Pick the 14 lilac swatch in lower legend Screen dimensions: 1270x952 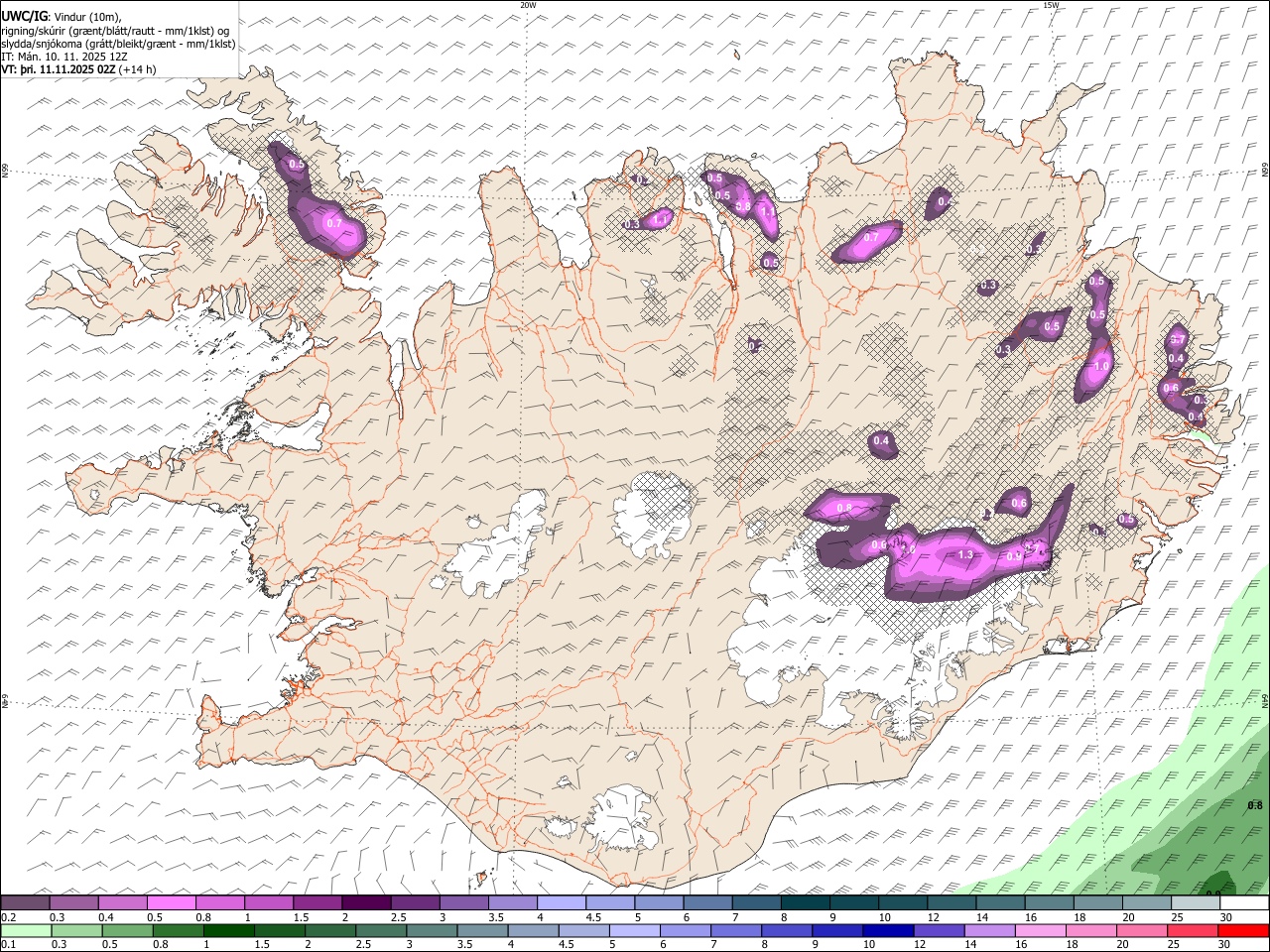pyautogui.click(x=989, y=931)
